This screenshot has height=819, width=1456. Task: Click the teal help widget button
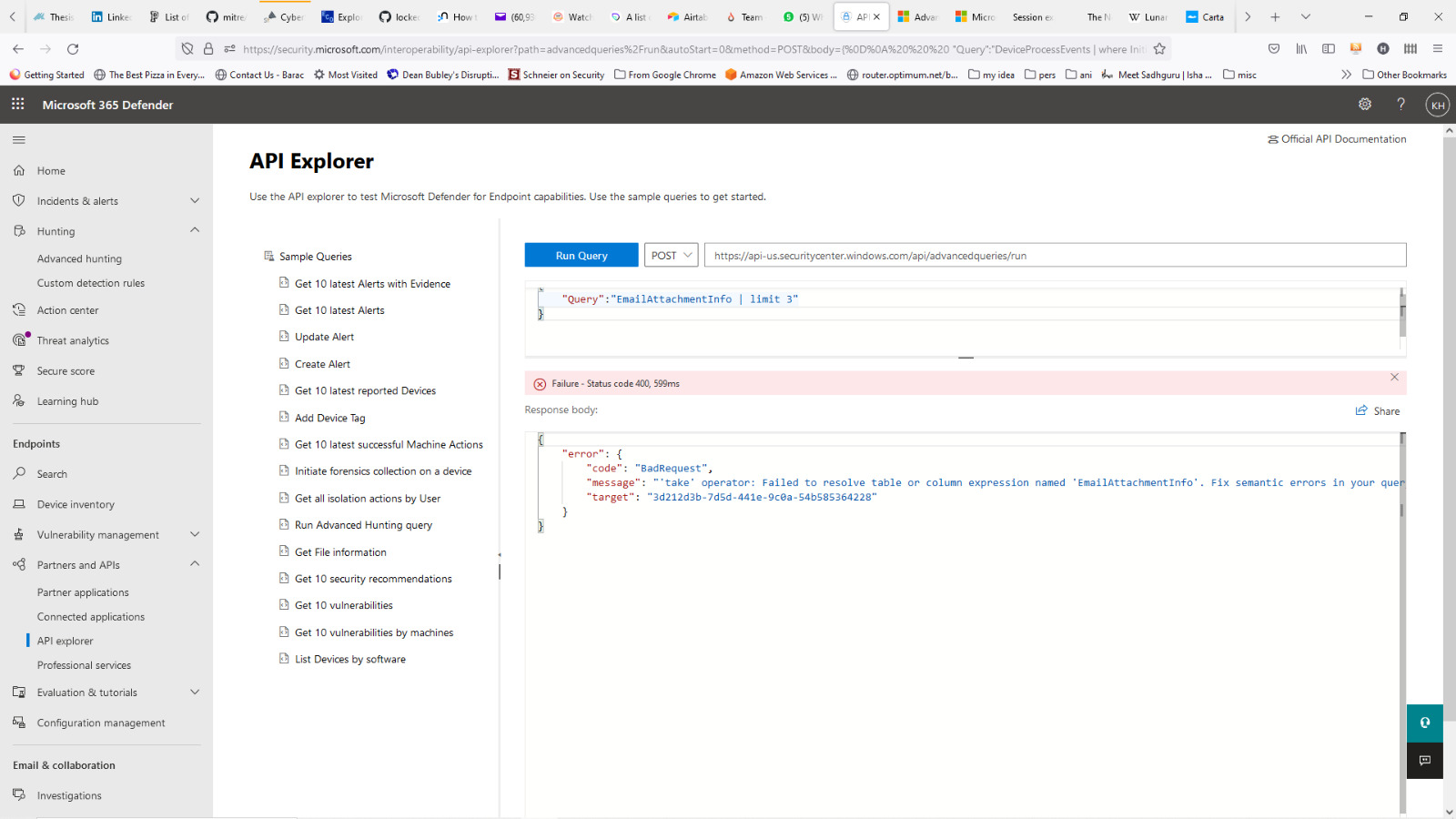point(1425,723)
